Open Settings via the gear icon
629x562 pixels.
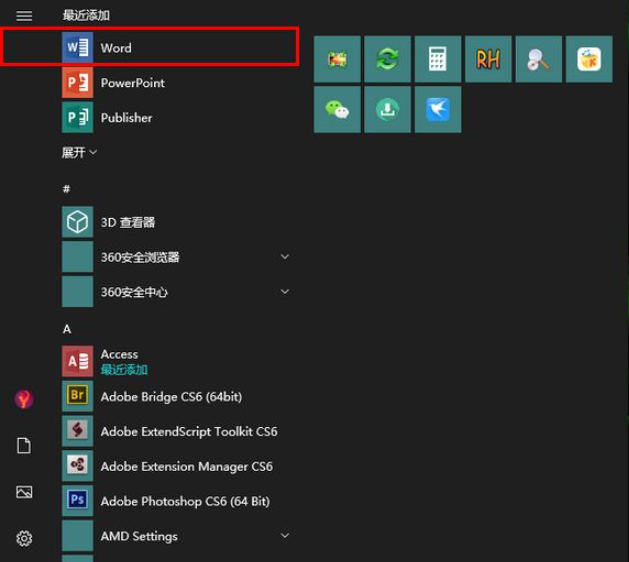[24, 538]
